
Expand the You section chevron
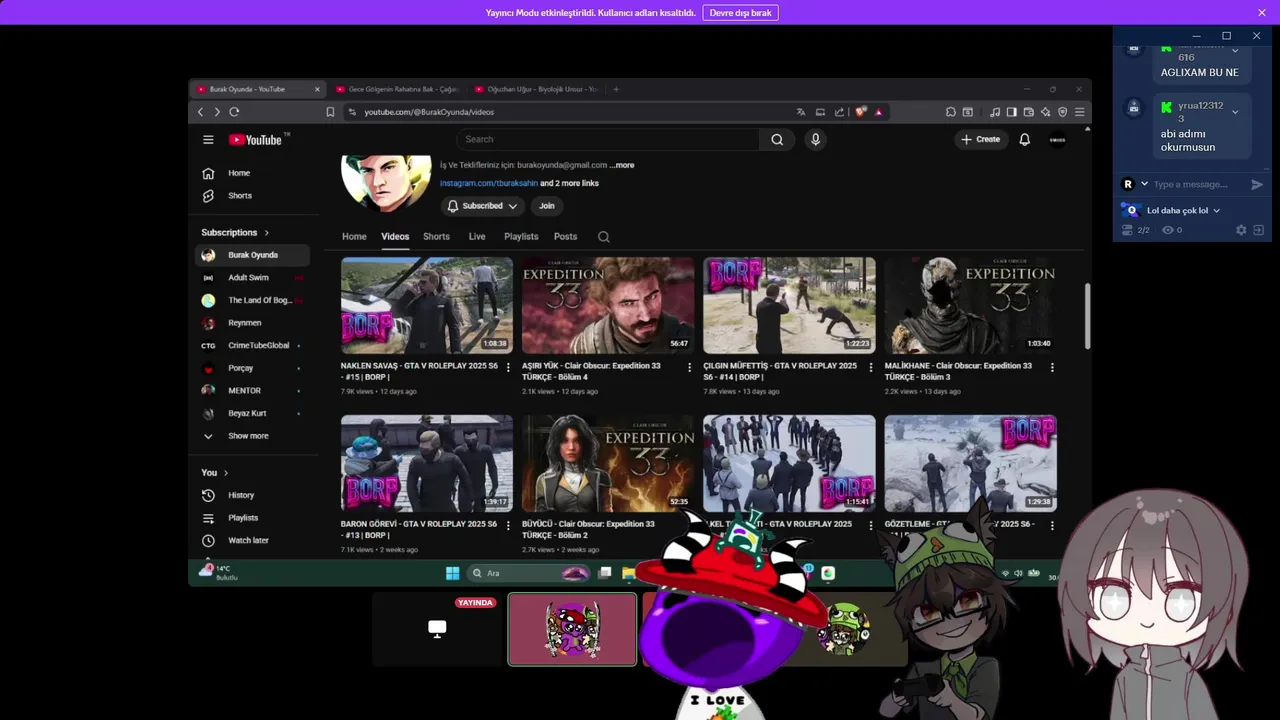coord(225,473)
